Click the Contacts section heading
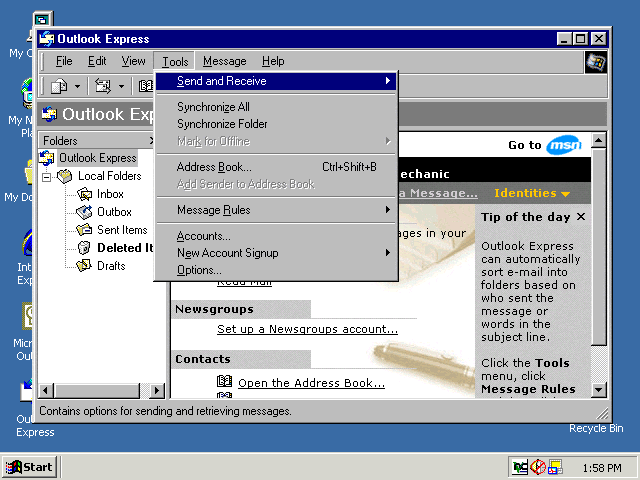 [x=203, y=359]
